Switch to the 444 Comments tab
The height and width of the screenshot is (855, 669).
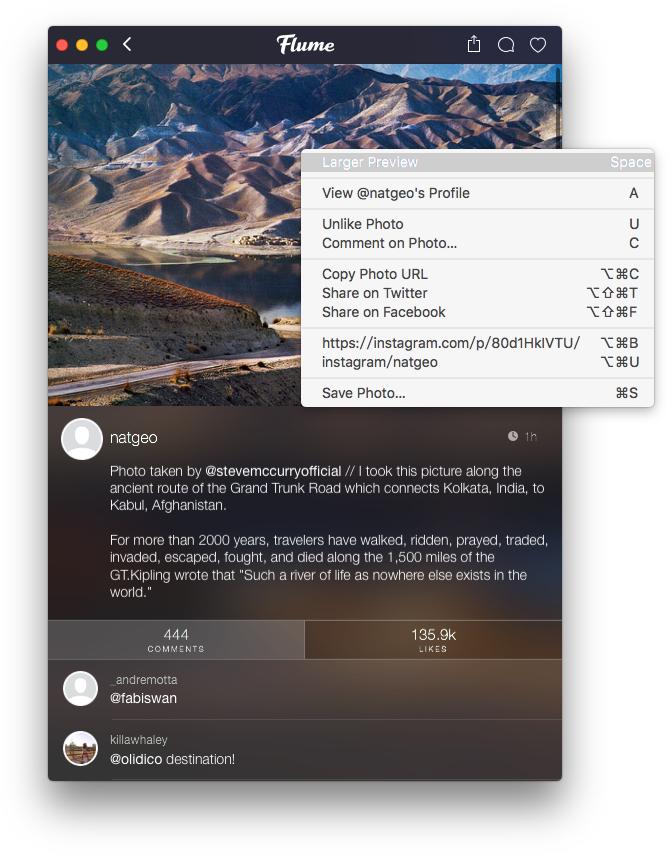click(x=176, y=640)
